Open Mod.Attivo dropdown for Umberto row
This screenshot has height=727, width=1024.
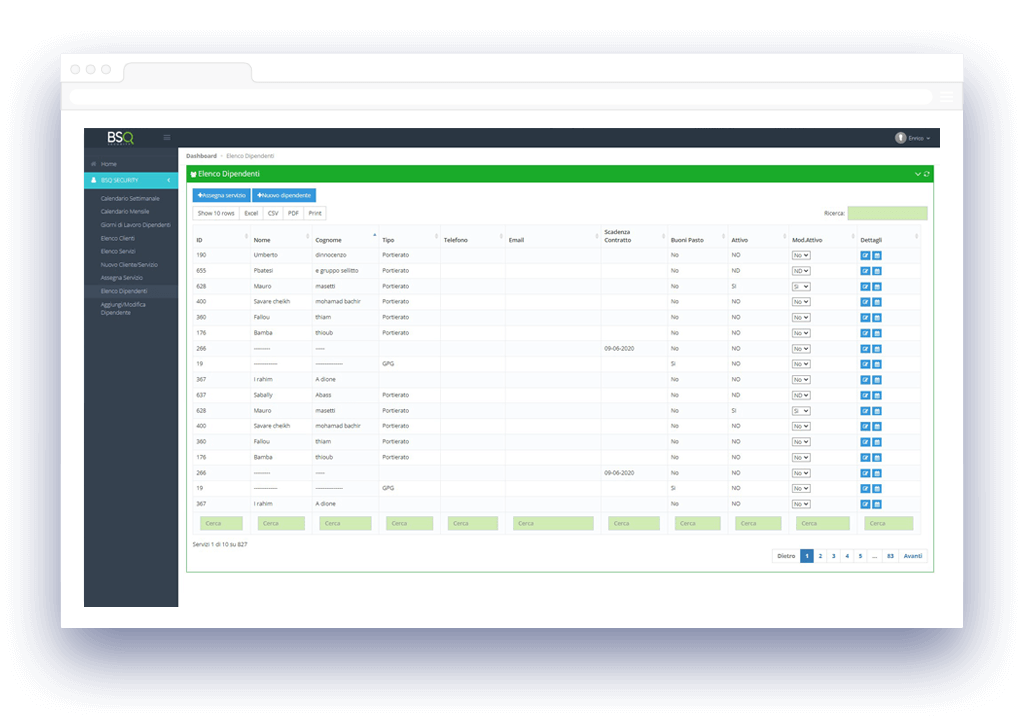click(x=801, y=255)
